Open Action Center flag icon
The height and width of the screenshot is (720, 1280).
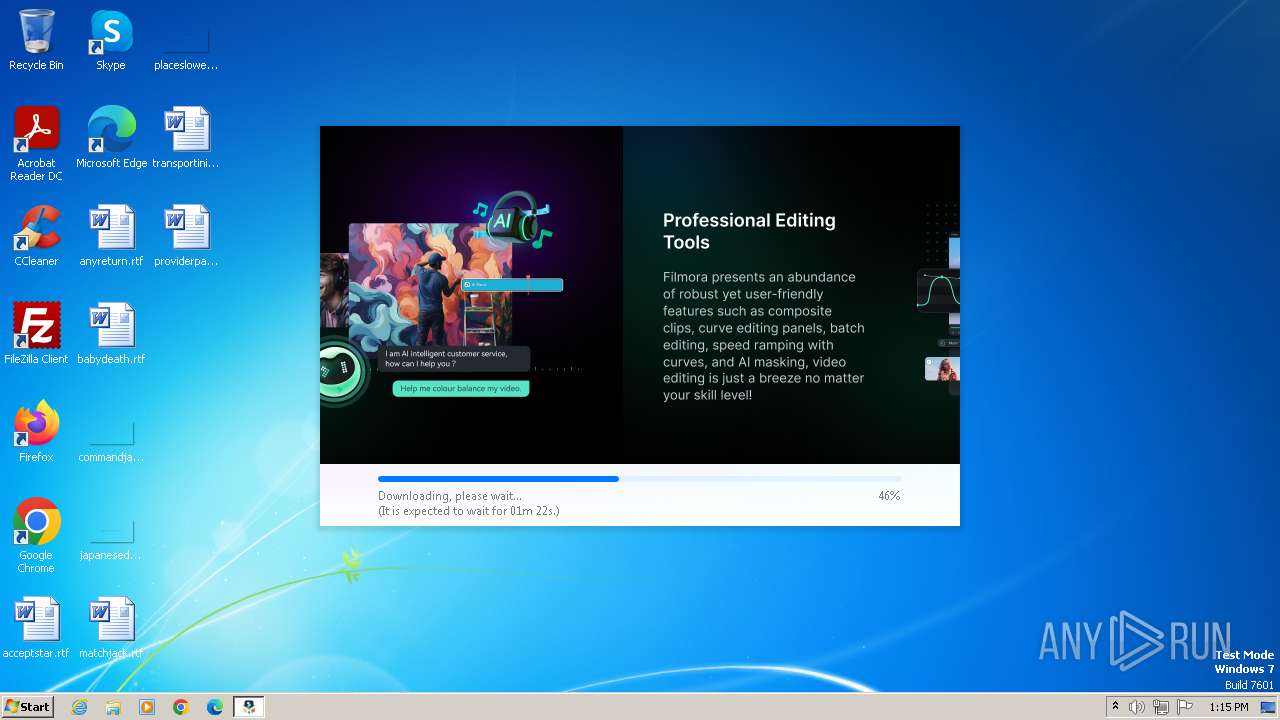[1185, 707]
